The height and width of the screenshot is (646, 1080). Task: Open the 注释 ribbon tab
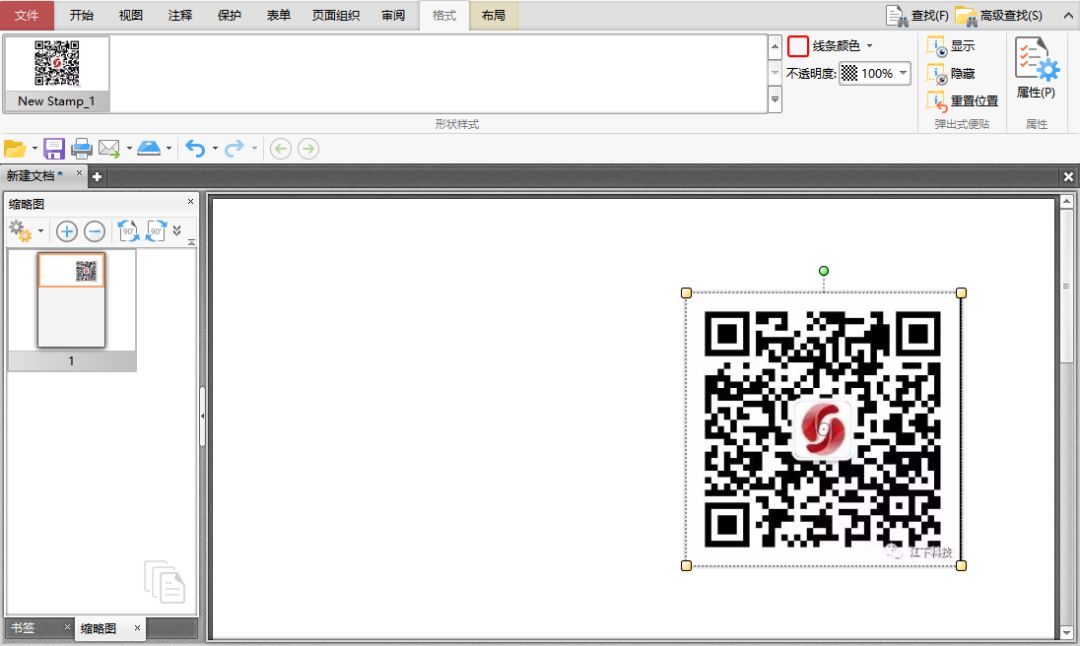pos(180,15)
